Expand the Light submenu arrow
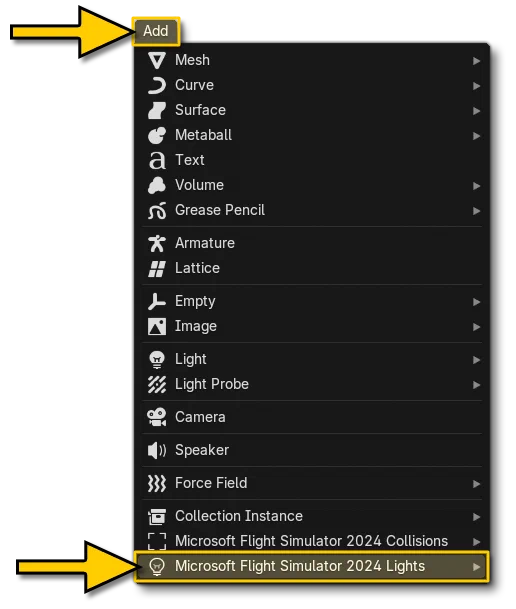Viewport: 516px width, 609px height. pos(476,360)
